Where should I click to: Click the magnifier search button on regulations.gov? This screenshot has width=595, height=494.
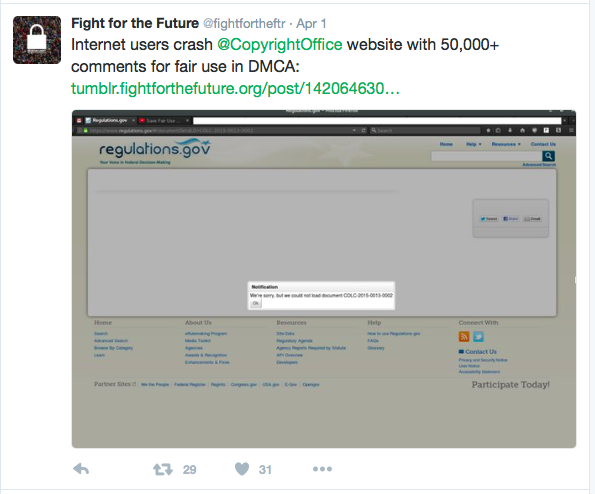click(549, 156)
